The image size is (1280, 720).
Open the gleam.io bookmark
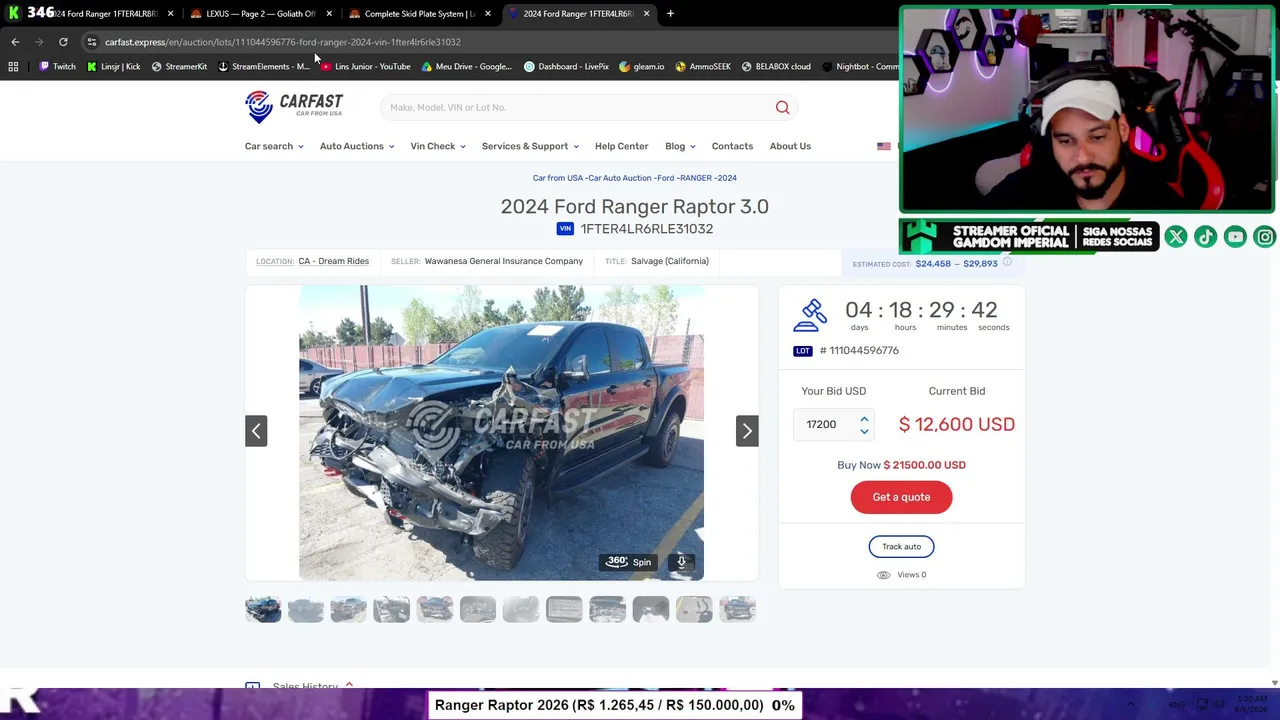(x=641, y=67)
